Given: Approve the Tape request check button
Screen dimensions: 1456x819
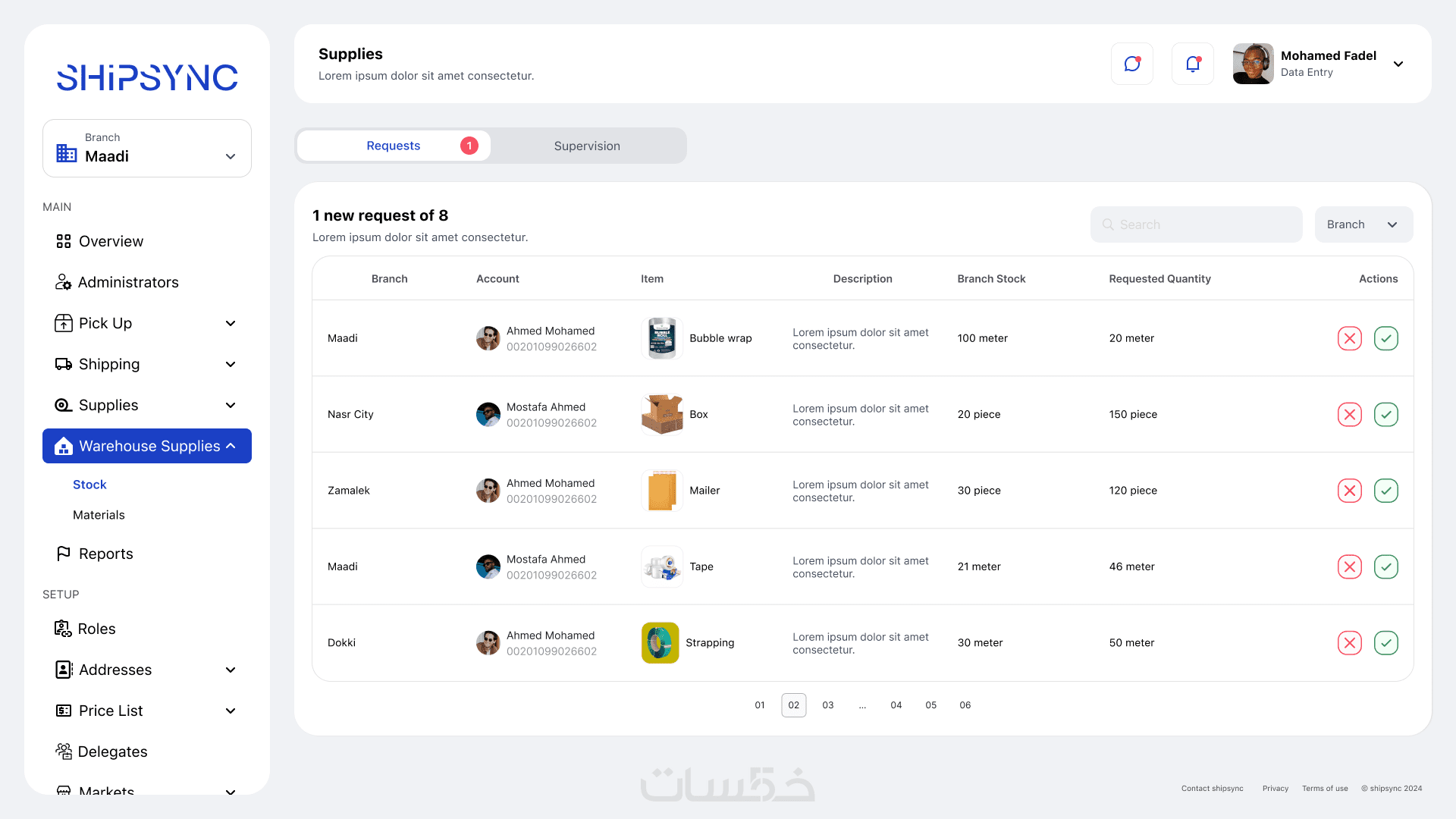Looking at the screenshot, I should pos(1385,566).
